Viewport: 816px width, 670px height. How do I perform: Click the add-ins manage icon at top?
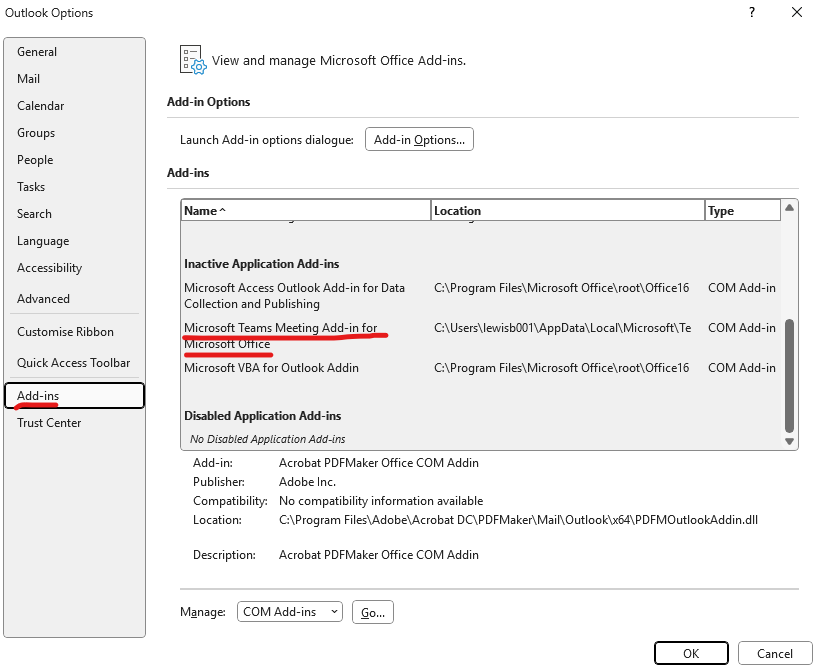[193, 60]
